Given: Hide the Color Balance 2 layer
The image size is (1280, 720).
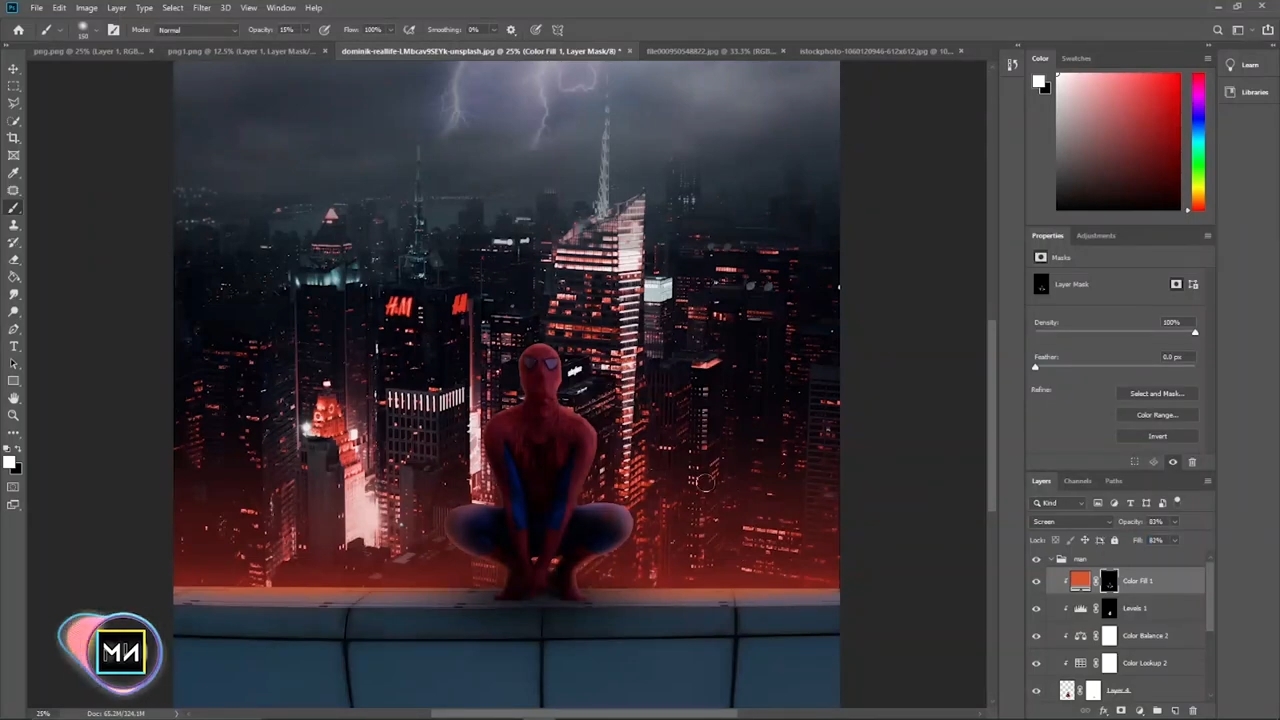Looking at the screenshot, I should coord(1036,636).
